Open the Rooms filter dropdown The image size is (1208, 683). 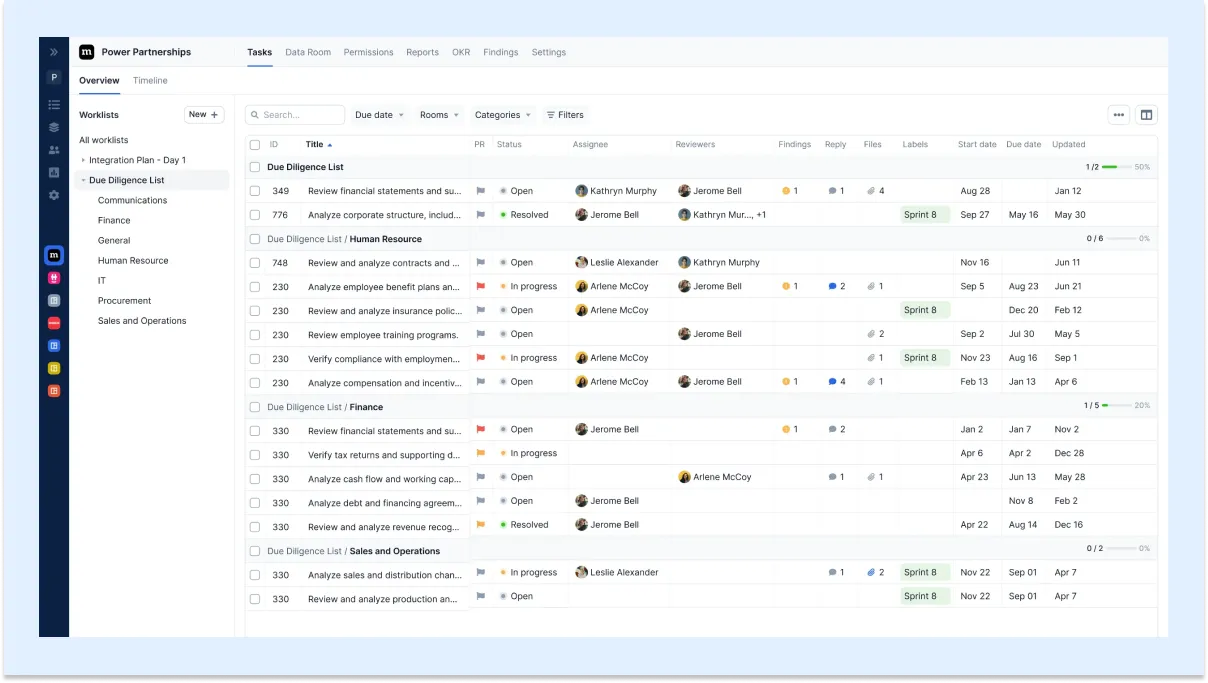coord(439,115)
